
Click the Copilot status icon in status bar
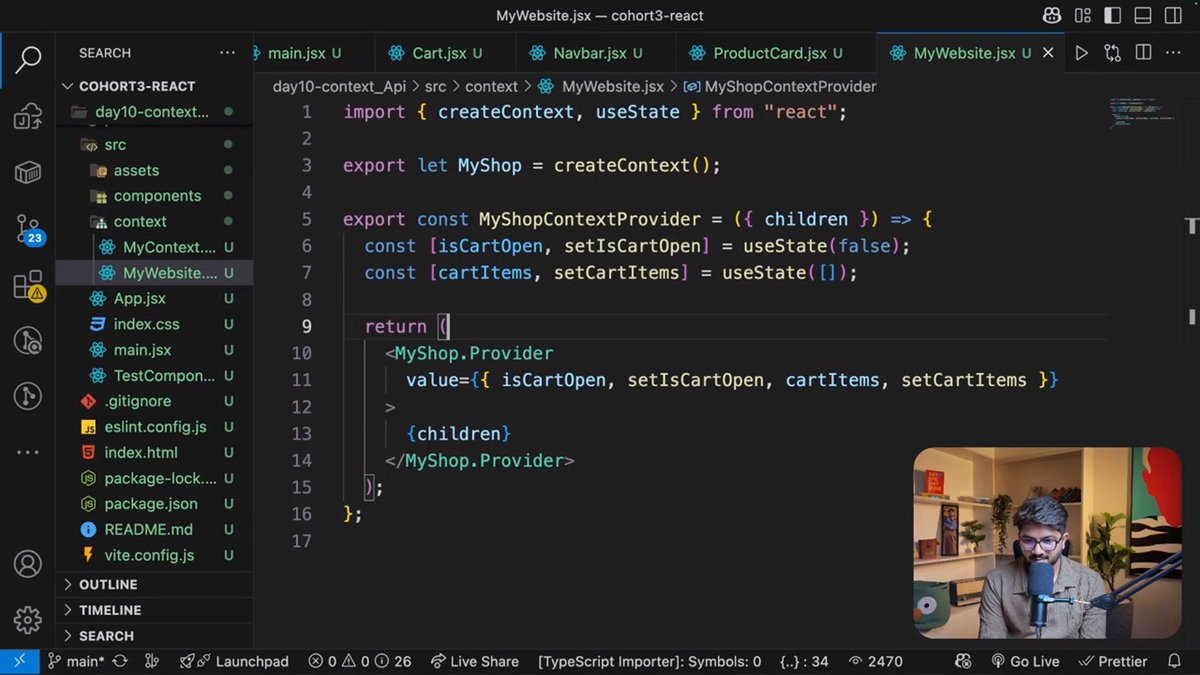coord(964,661)
